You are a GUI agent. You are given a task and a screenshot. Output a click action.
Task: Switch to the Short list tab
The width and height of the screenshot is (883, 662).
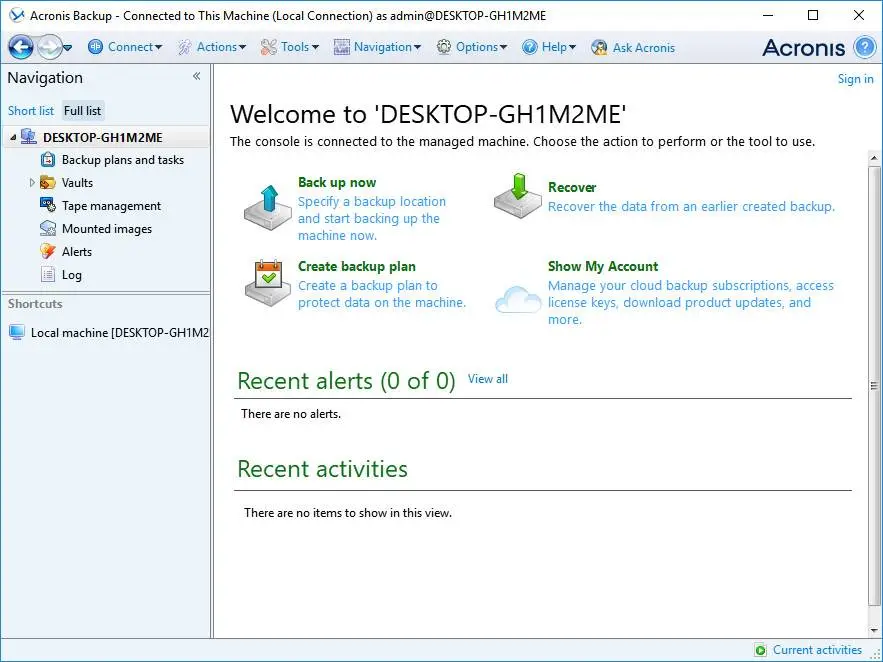(31, 111)
